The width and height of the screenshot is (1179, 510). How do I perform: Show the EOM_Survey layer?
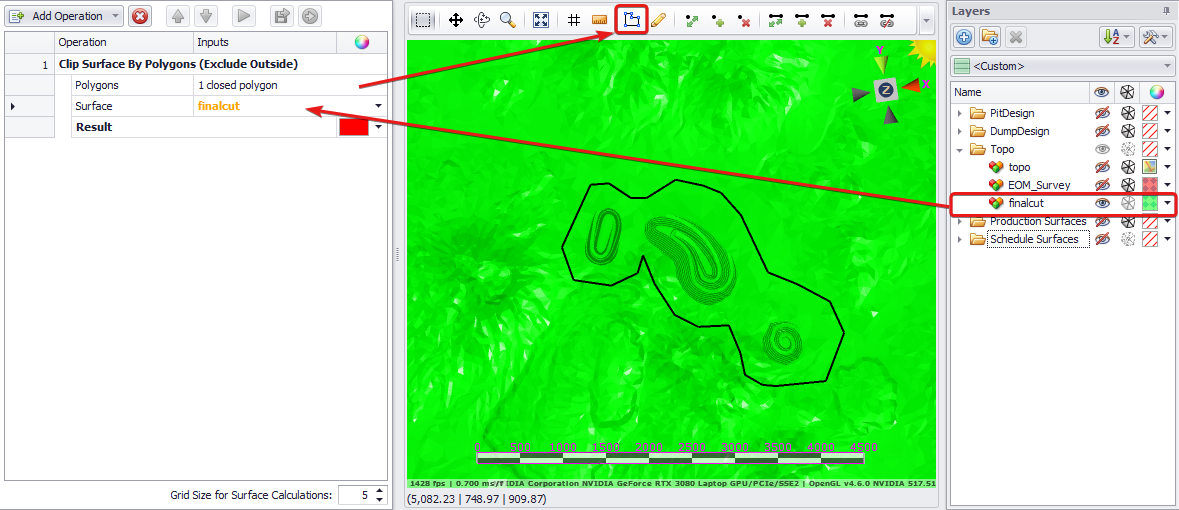click(x=1101, y=185)
